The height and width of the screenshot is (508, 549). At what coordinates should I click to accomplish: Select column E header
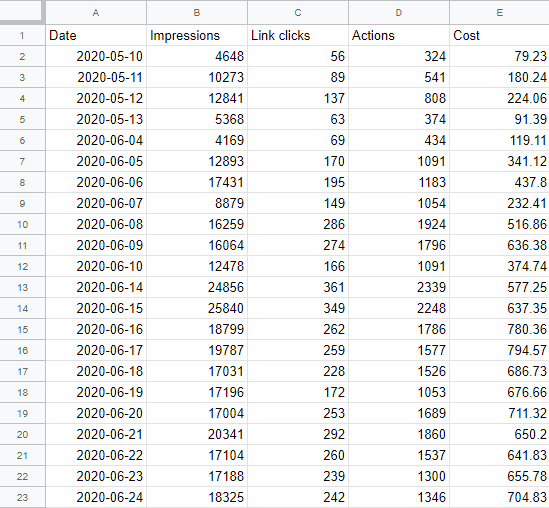499,13
